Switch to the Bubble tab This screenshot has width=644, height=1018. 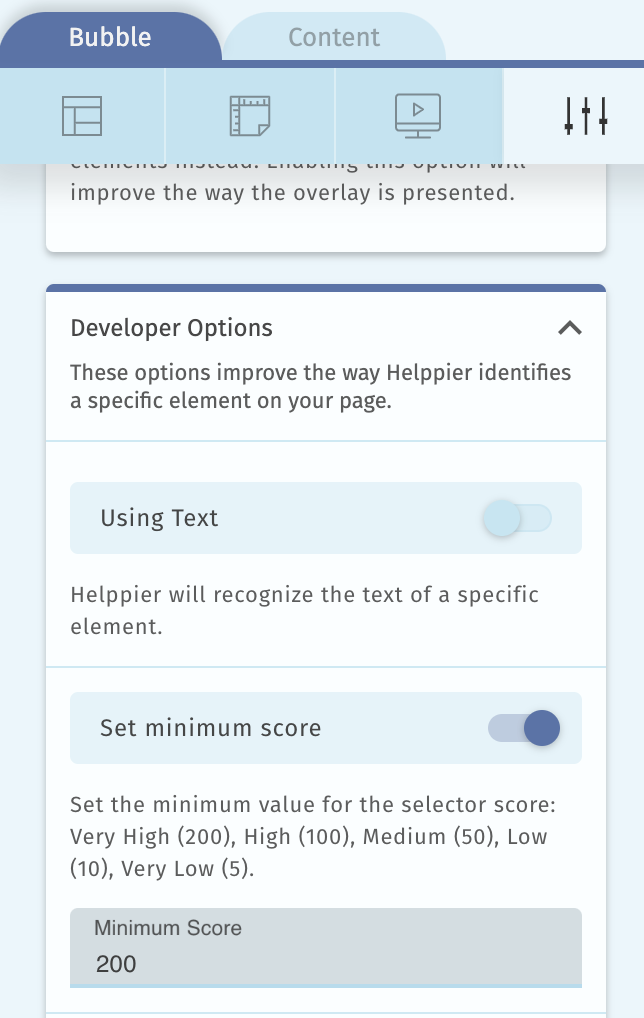click(x=110, y=38)
